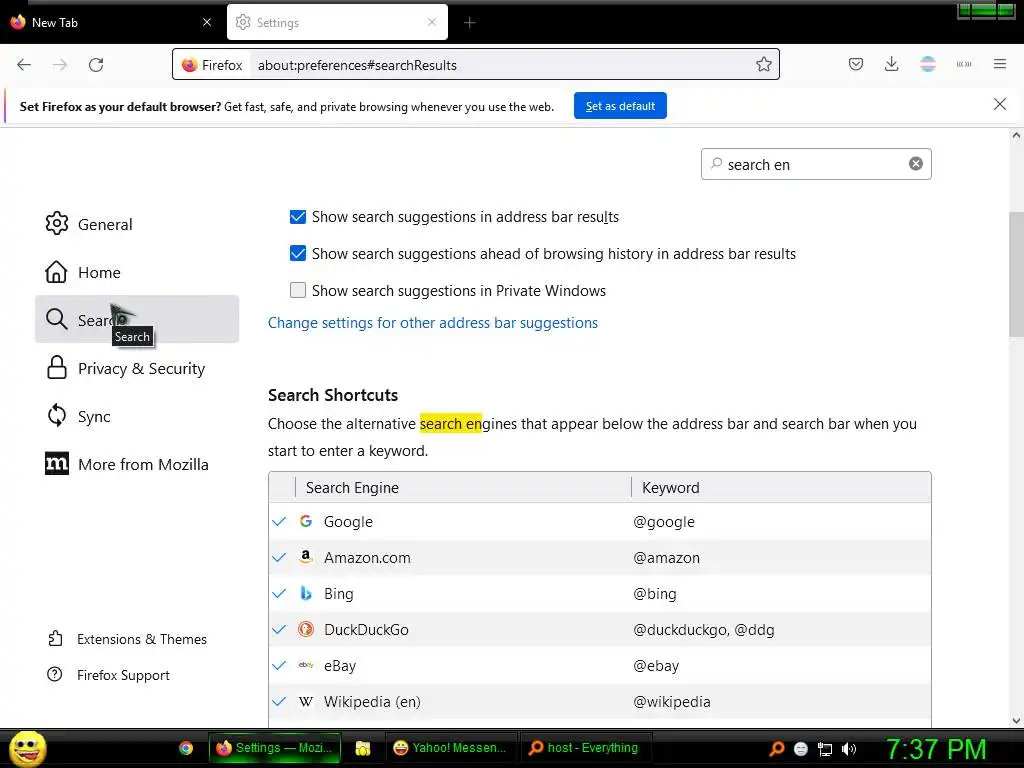Dismiss the default browser notification bar

[999, 104]
